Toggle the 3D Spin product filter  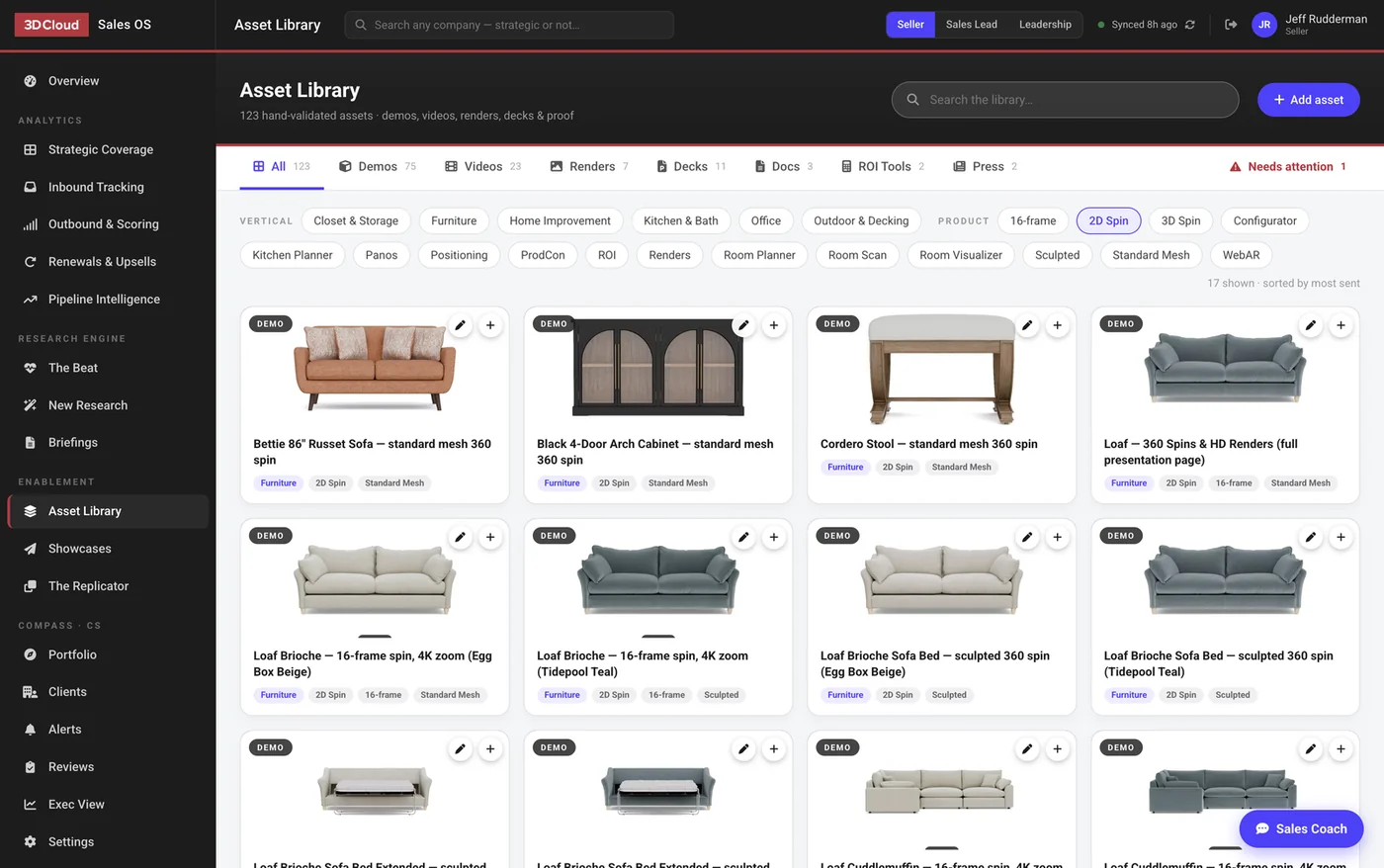[1181, 221]
